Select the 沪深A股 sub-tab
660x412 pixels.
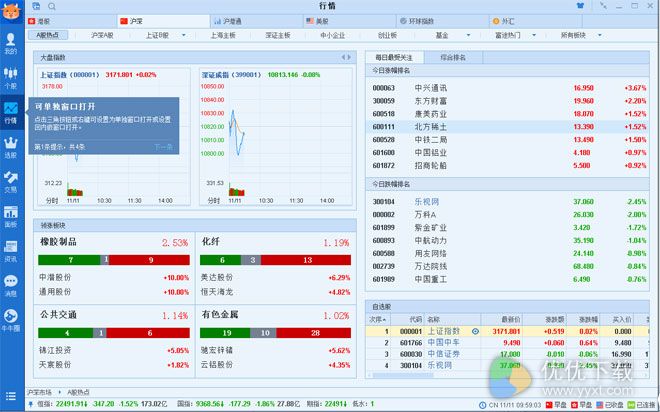pyautogui.click(x=102, y=35)
